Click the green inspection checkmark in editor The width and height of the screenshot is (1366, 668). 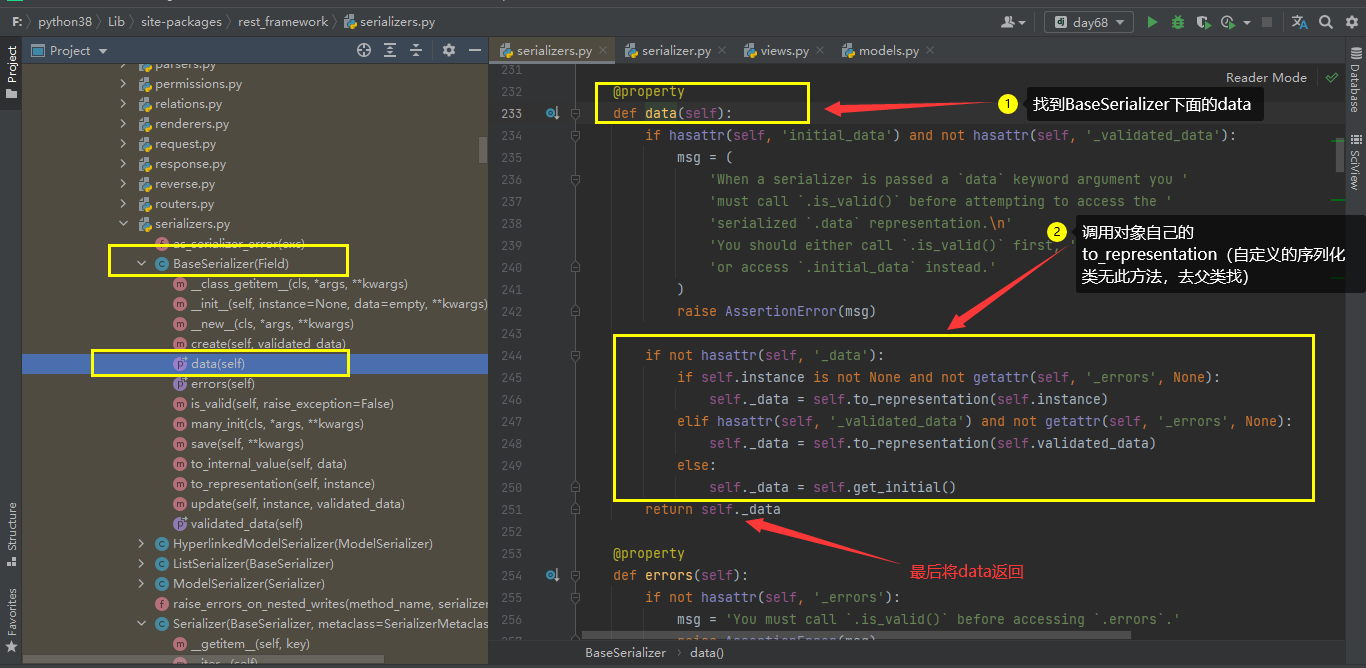click(x=1331, y=77)
